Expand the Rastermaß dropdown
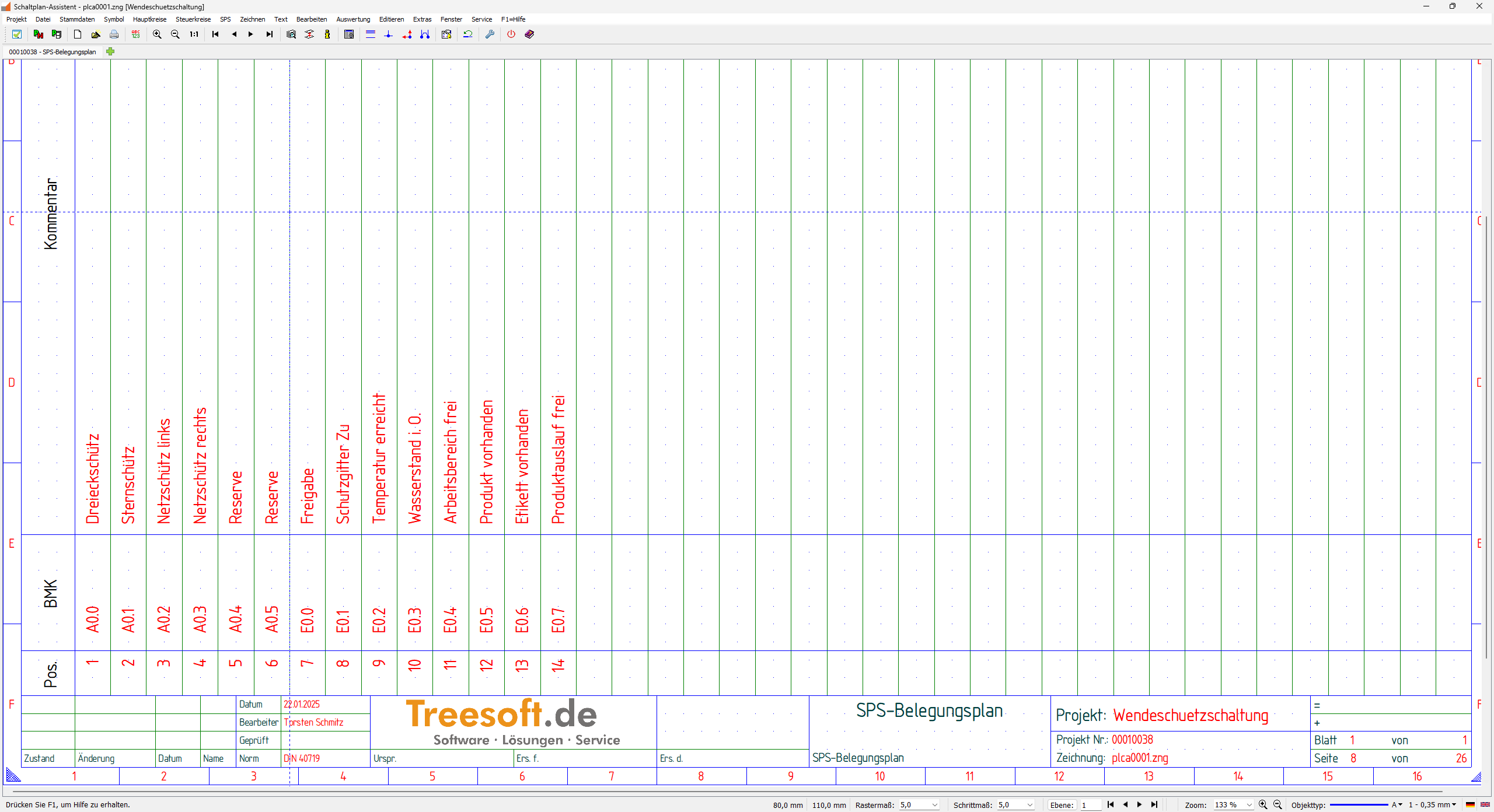This screenshot has width=1494, height=812. [935, 805]
